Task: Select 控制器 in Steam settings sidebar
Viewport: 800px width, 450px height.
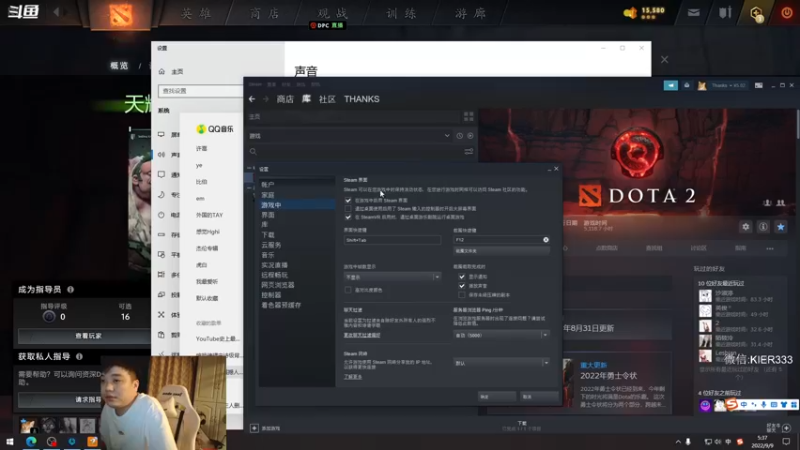Action: pos(271,295)
